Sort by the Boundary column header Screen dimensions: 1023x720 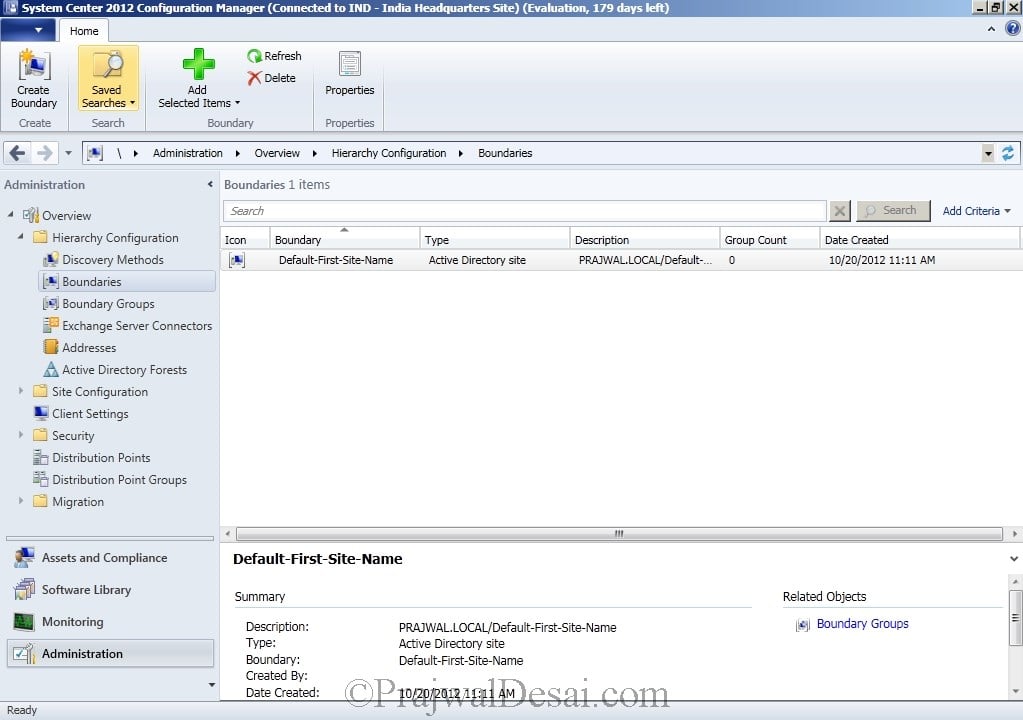[x=344, y=239]
